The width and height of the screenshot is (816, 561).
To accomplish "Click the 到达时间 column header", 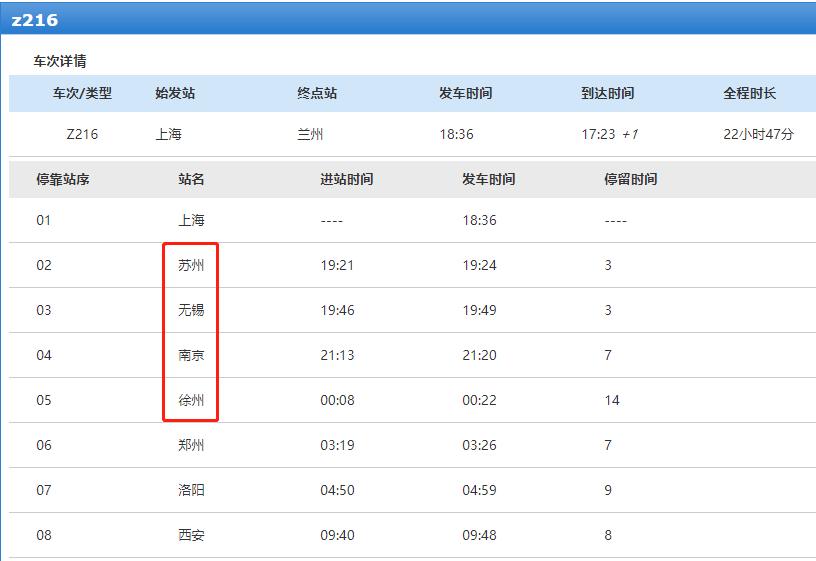I will (x=607, y=93).
